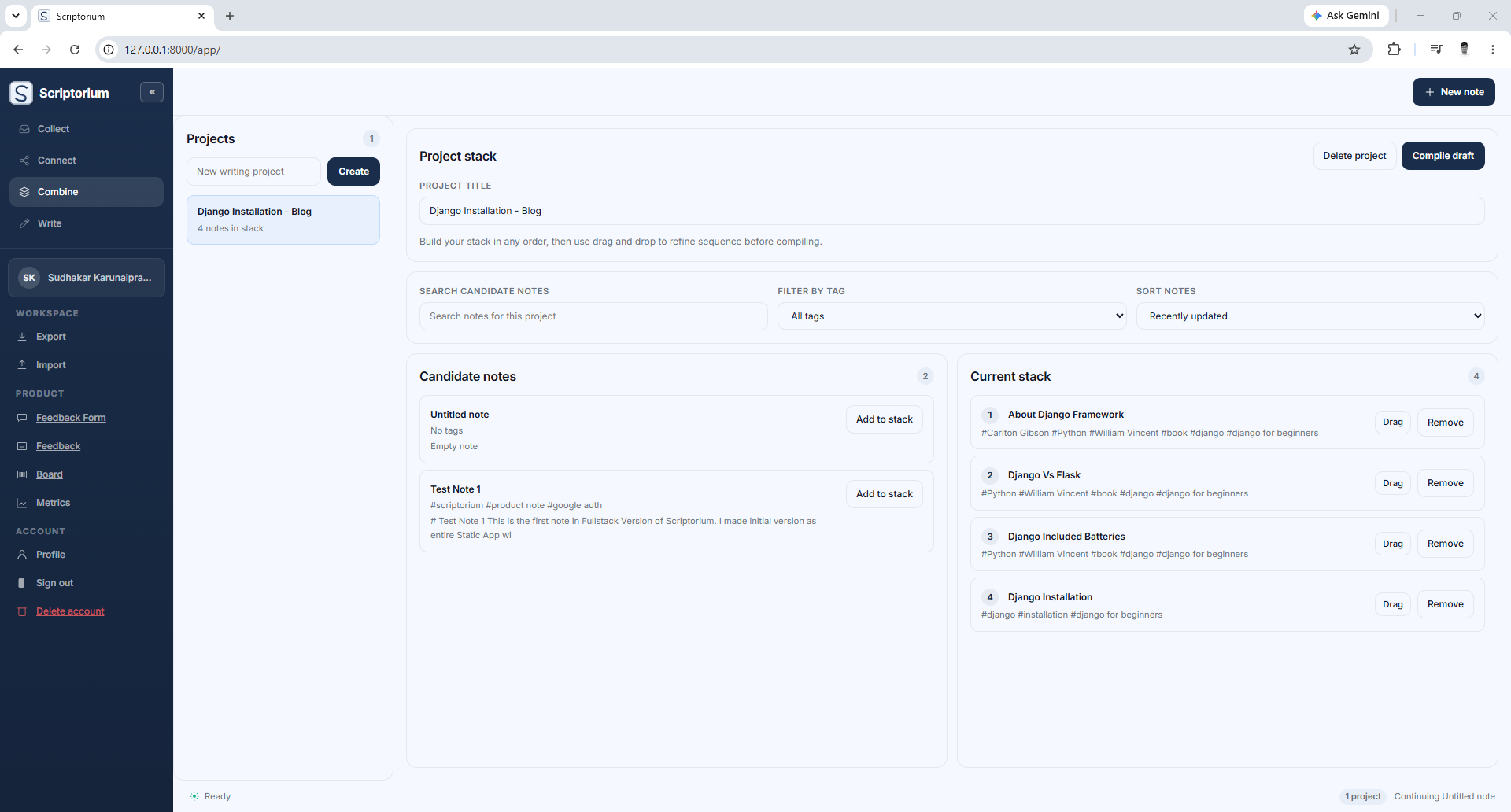Screen dimensions: 1511x812
Task: Click the Scriptorium browser tab
Action: point(122,16)
